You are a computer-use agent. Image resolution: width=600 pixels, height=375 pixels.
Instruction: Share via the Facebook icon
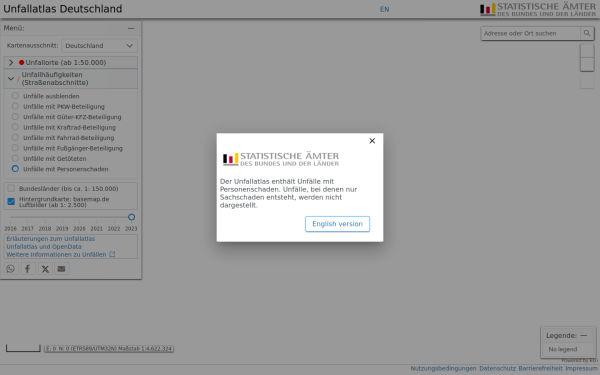tap(28, 269)
